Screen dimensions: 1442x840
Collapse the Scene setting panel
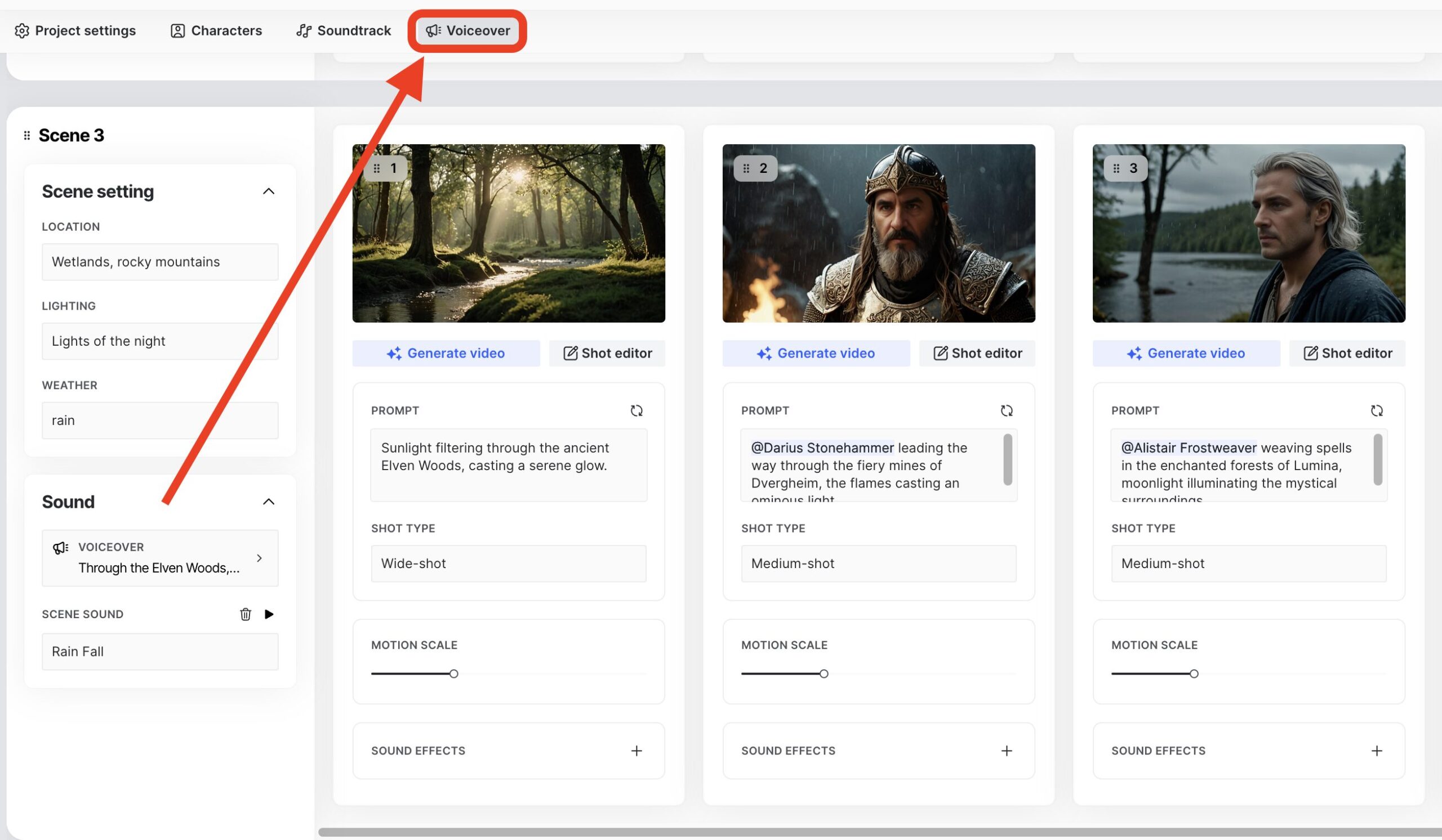click(268, 191)
